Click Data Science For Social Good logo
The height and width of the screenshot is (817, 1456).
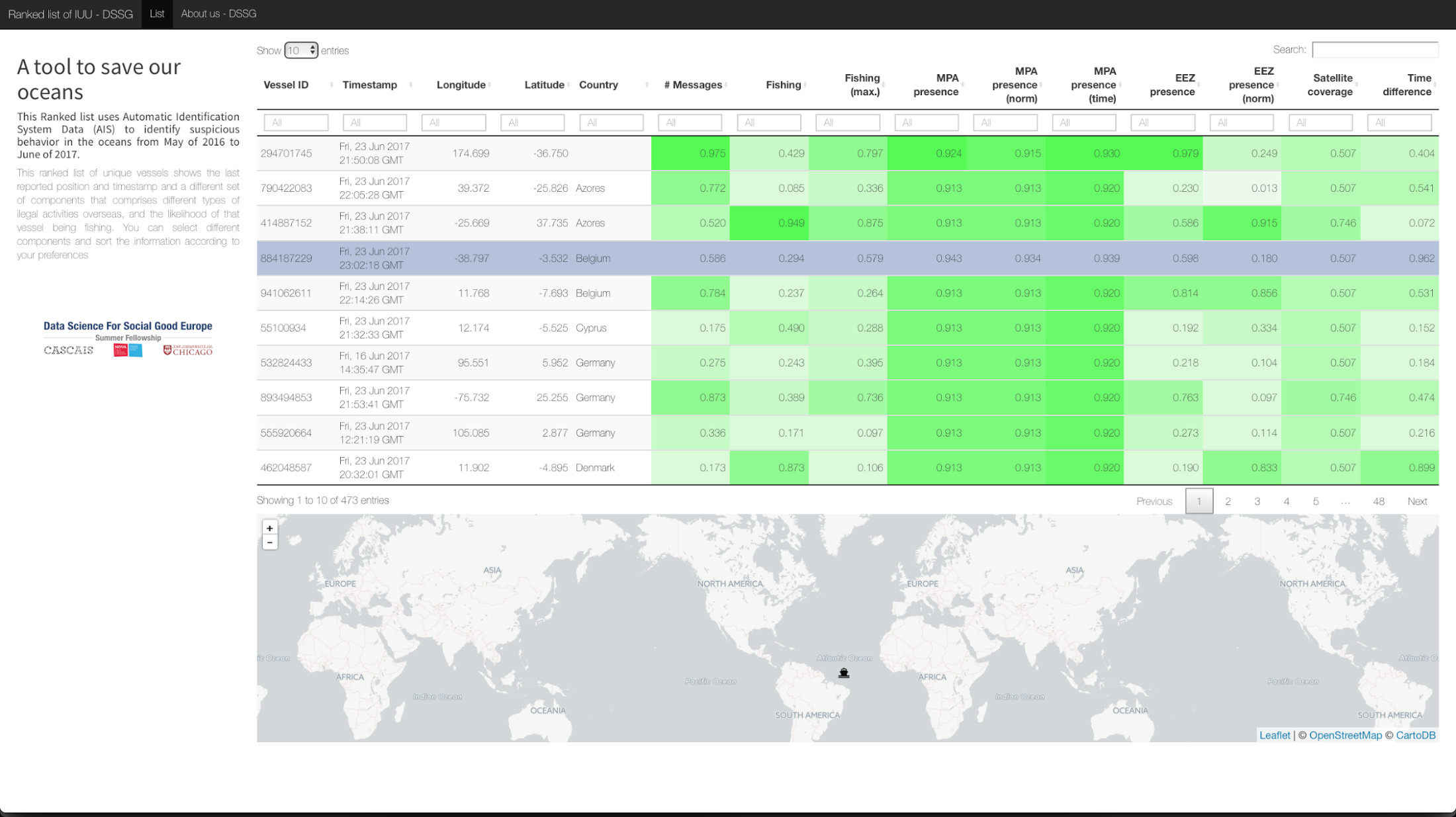click(x=128, y=330)
